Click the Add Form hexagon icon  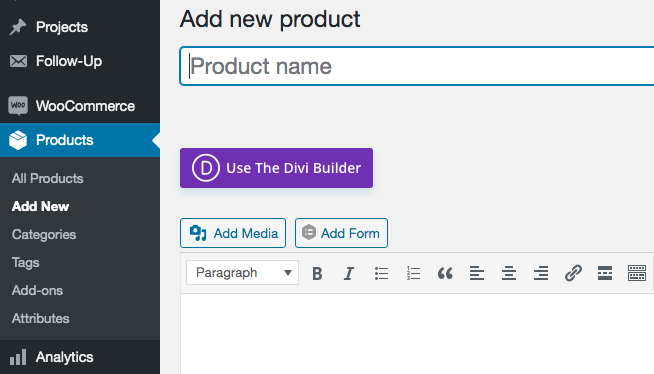(309, 232)
